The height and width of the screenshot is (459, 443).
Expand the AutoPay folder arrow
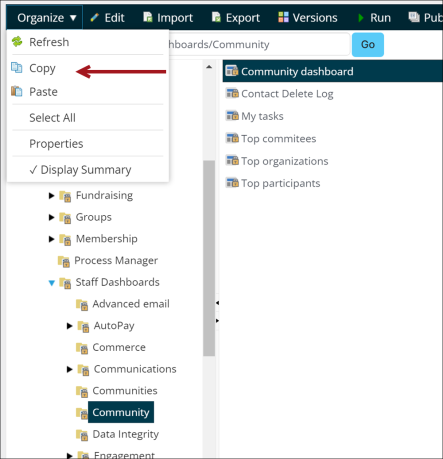[69, 326]
